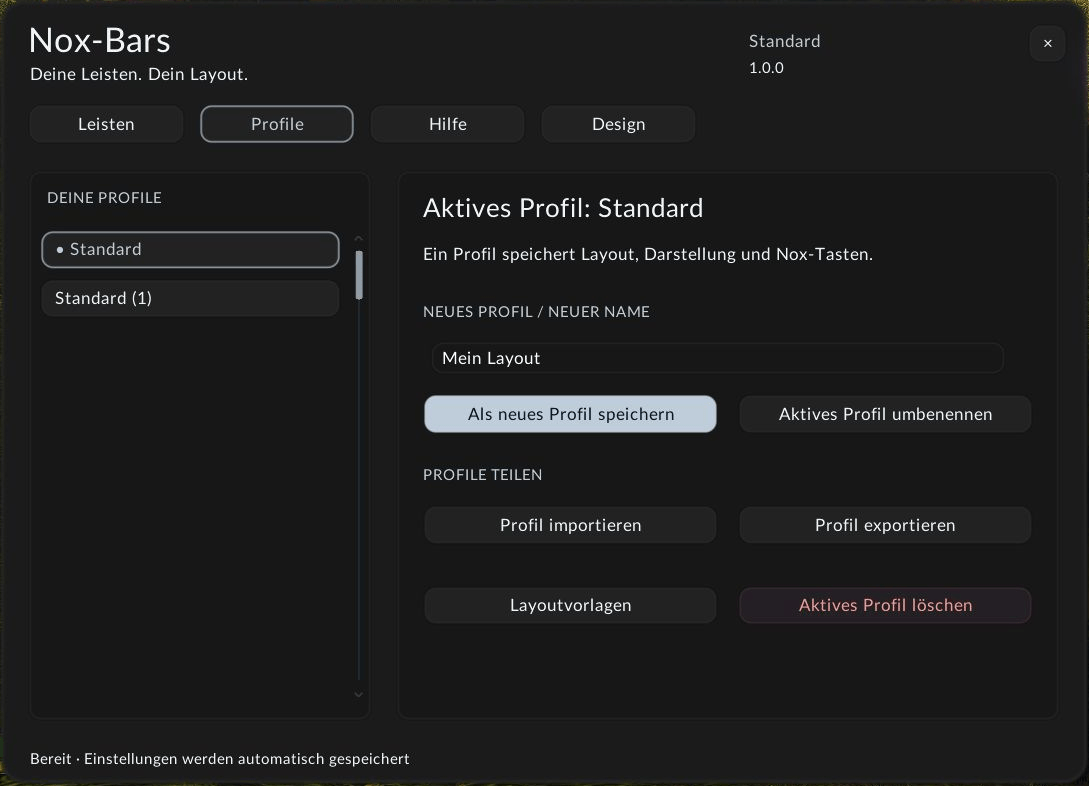Click Aktives Profil löschen

885,605
